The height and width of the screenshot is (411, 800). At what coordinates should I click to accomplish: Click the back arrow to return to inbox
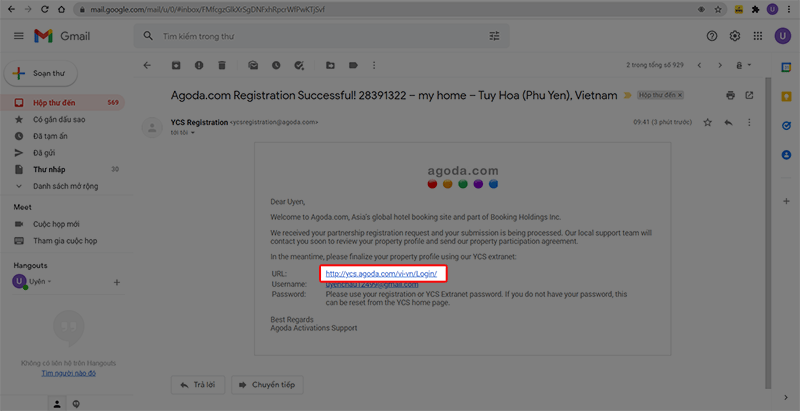pos(147,66)
